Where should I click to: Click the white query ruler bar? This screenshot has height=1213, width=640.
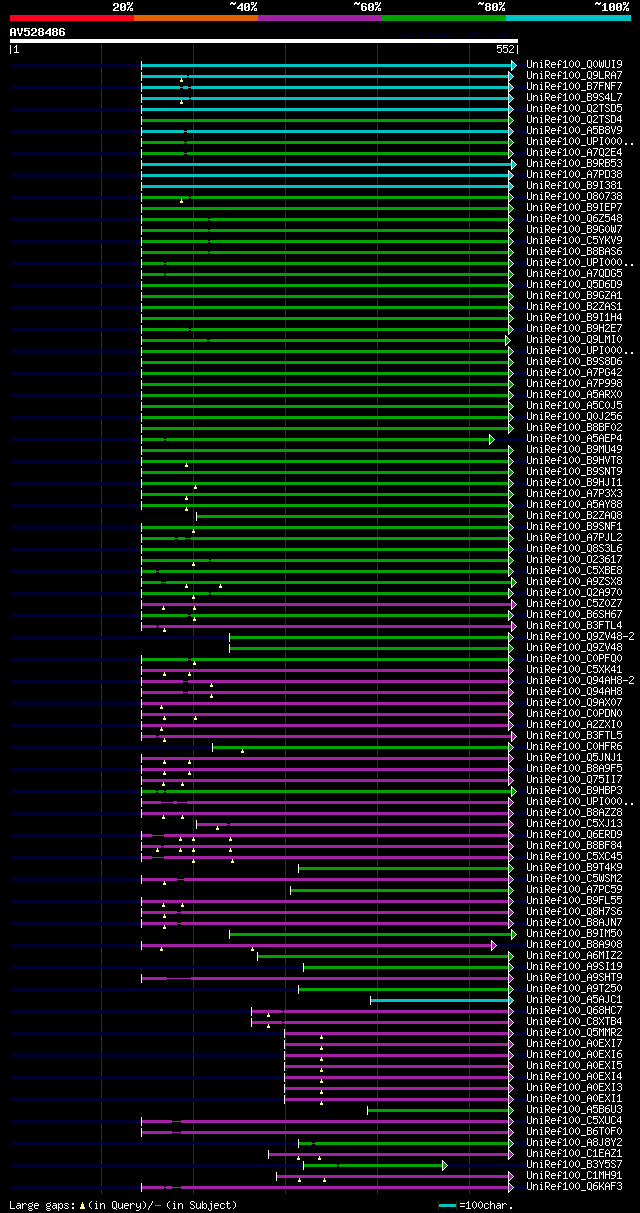coord(263,41)
